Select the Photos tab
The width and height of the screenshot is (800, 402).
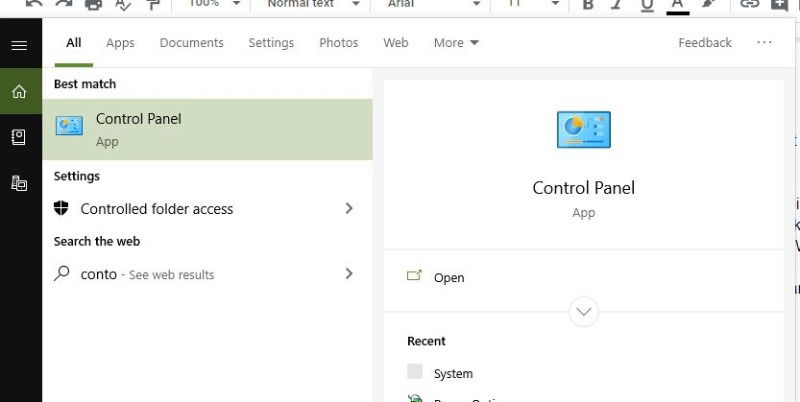pos(338,43)
